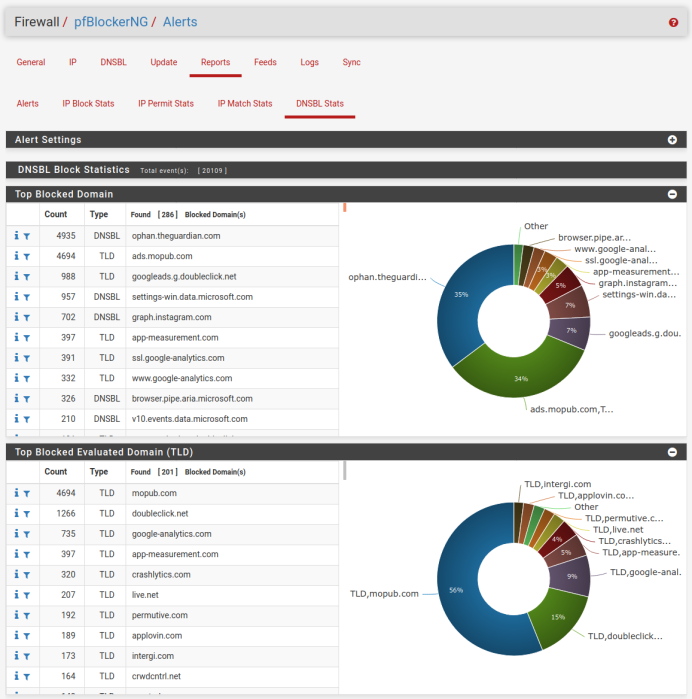Open the DNSBL tab
Viewport: 692px width, 699px height.
click(113, 62)
